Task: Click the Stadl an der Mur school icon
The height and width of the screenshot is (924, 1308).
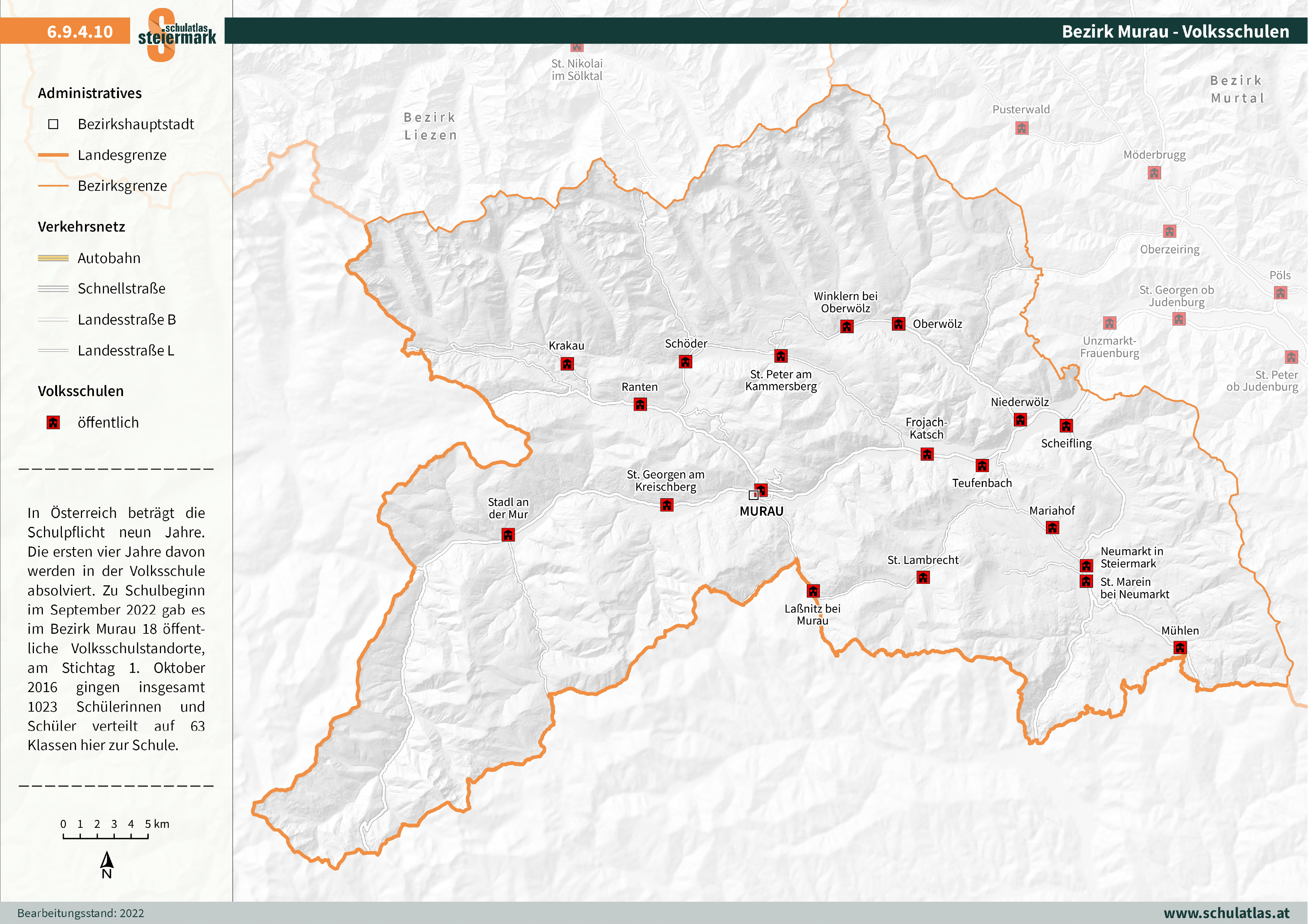Action: (508, 535)
